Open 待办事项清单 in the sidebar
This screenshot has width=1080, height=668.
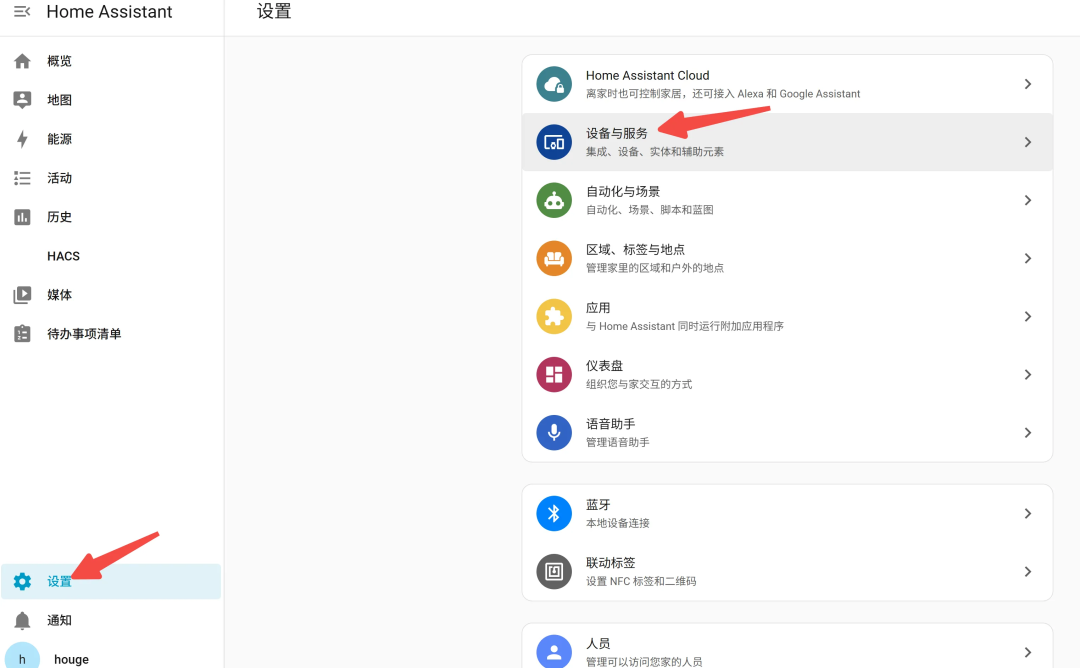click(111, 334)
